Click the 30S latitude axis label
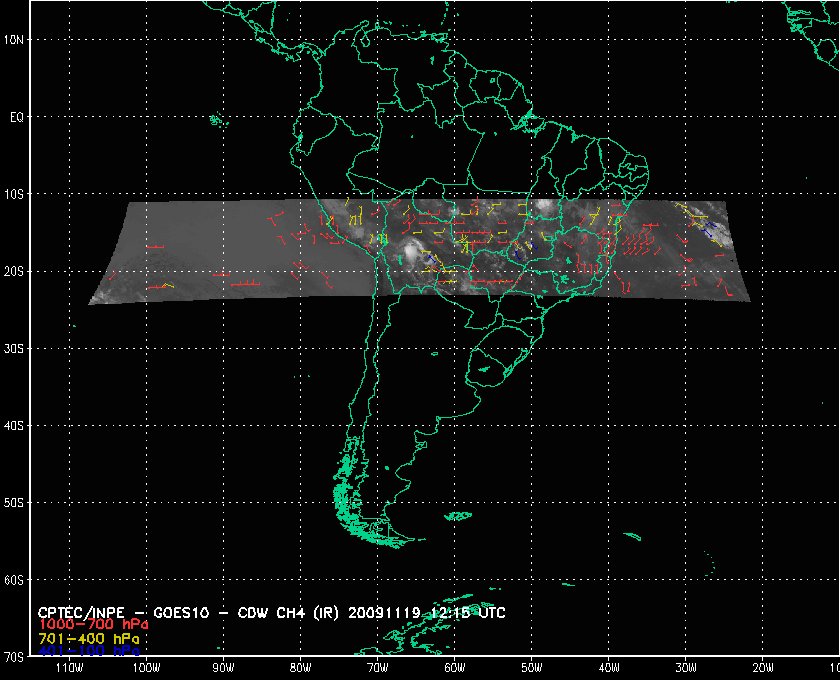Image resolution: width=840 pixels, height=680 pixels. (x=16, y=348)
